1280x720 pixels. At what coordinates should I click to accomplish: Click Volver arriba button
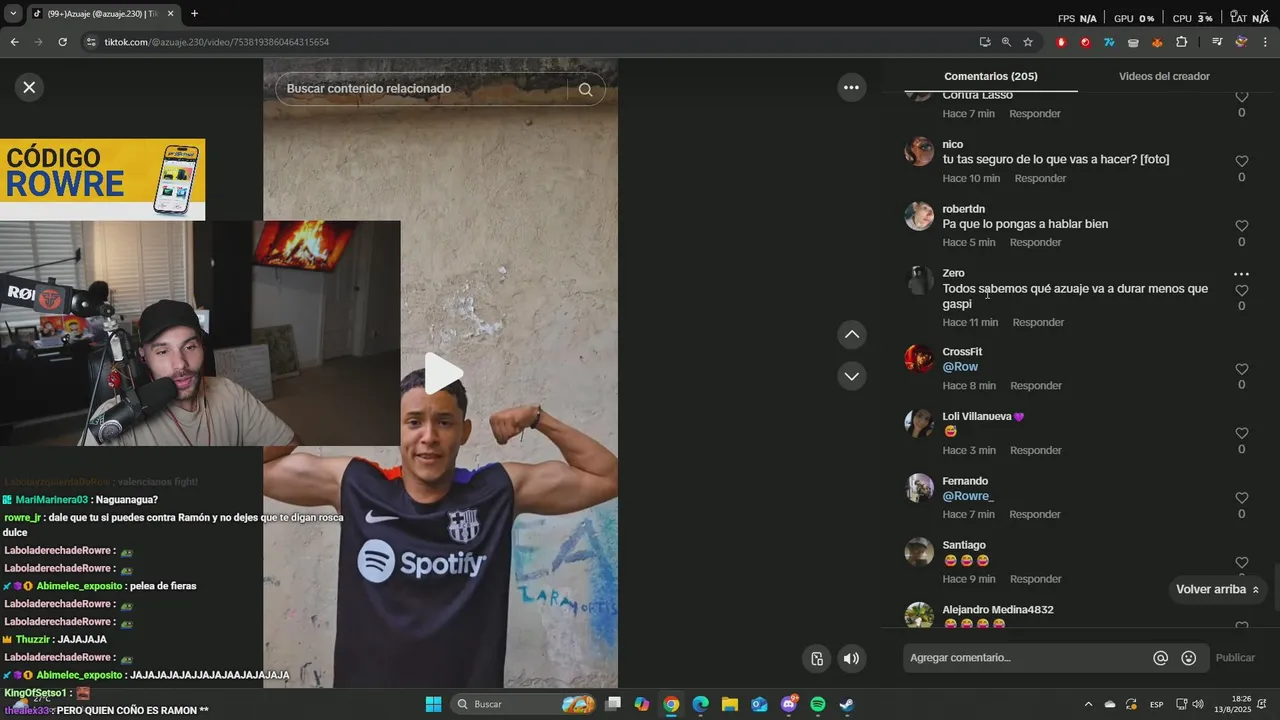coord(1217,589)
